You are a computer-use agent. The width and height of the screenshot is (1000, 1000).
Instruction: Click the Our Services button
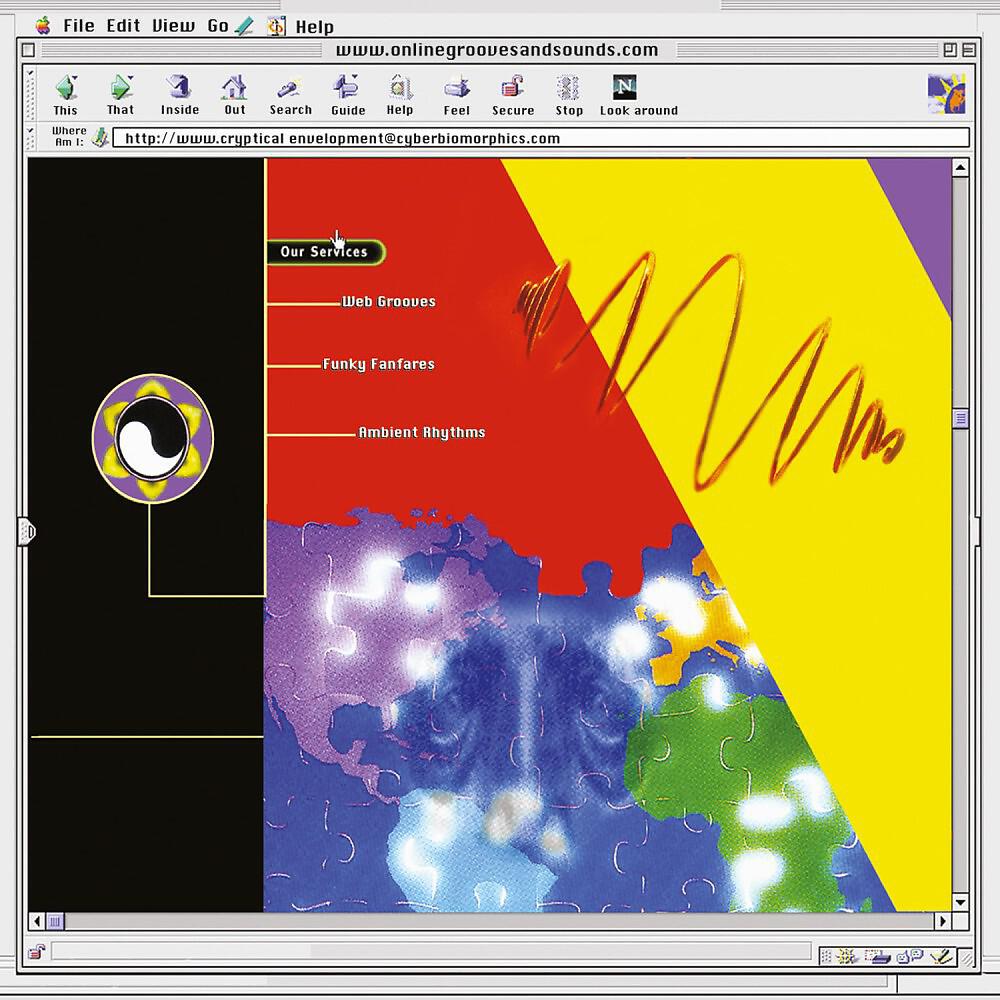pyautogui.click(x=325, y=252)
